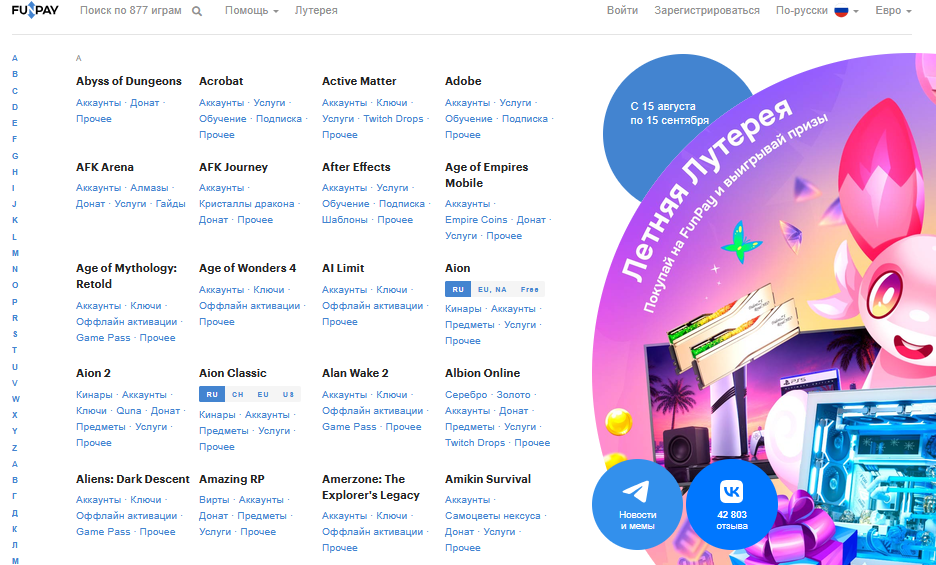Open Предметы under Aion Classic
This screenshot has height=565, width=936.
click(x=224, y=431)
